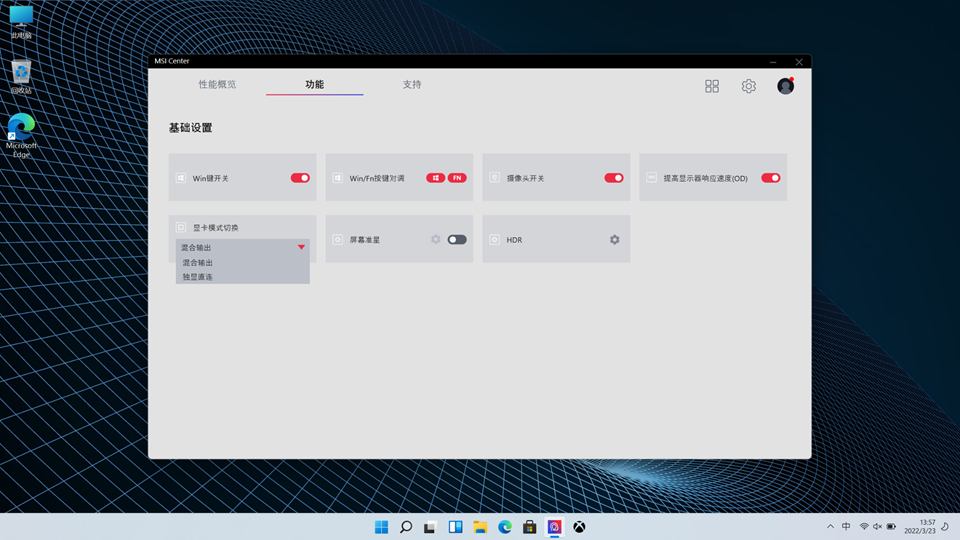Launch Microsoft Edge from the taskbar
Viewport: 960px width, 540px height.
click(x=504, y=527)
